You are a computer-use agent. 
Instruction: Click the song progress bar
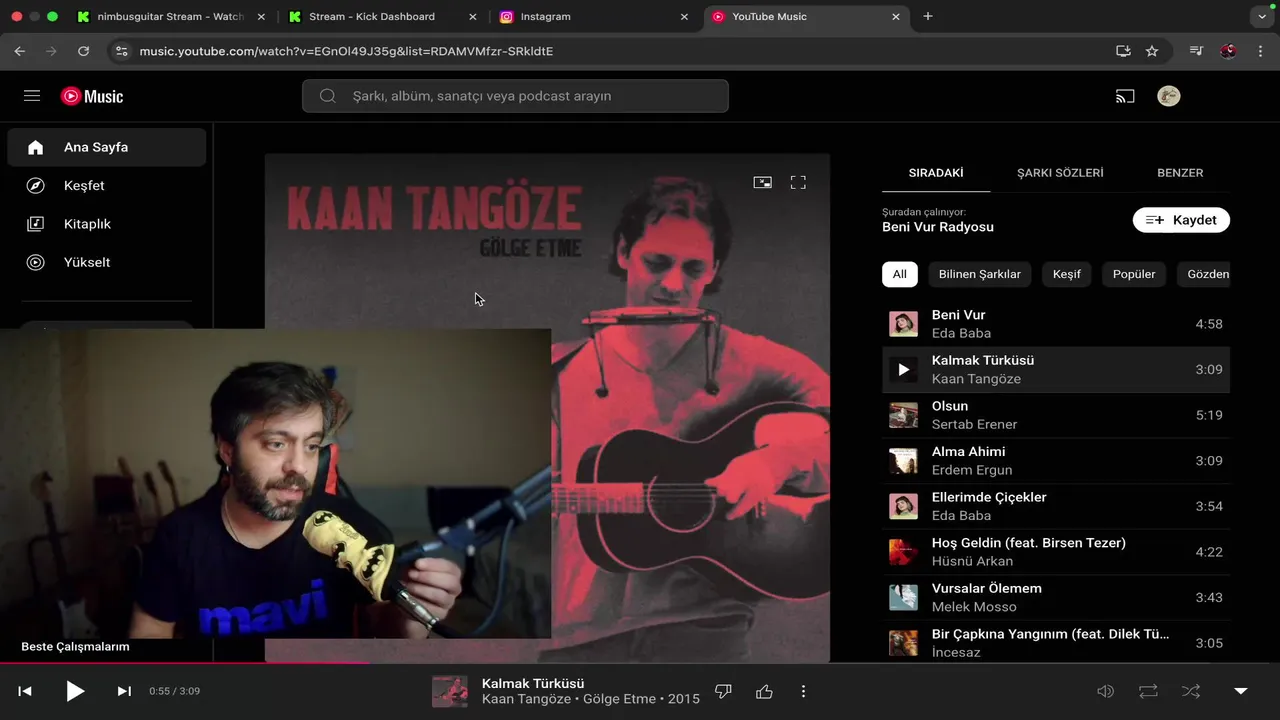coord(640,662)
